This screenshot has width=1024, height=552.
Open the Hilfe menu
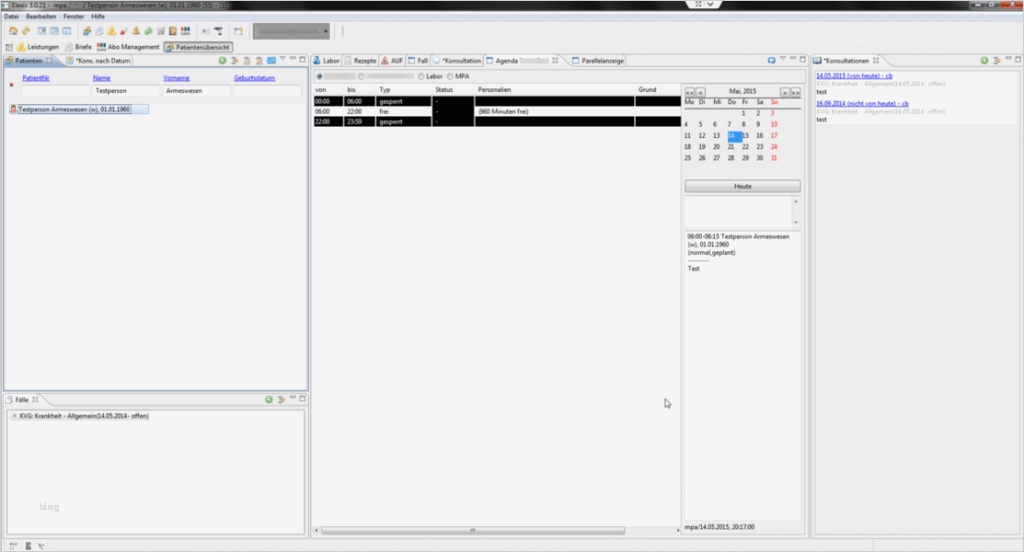98,16
